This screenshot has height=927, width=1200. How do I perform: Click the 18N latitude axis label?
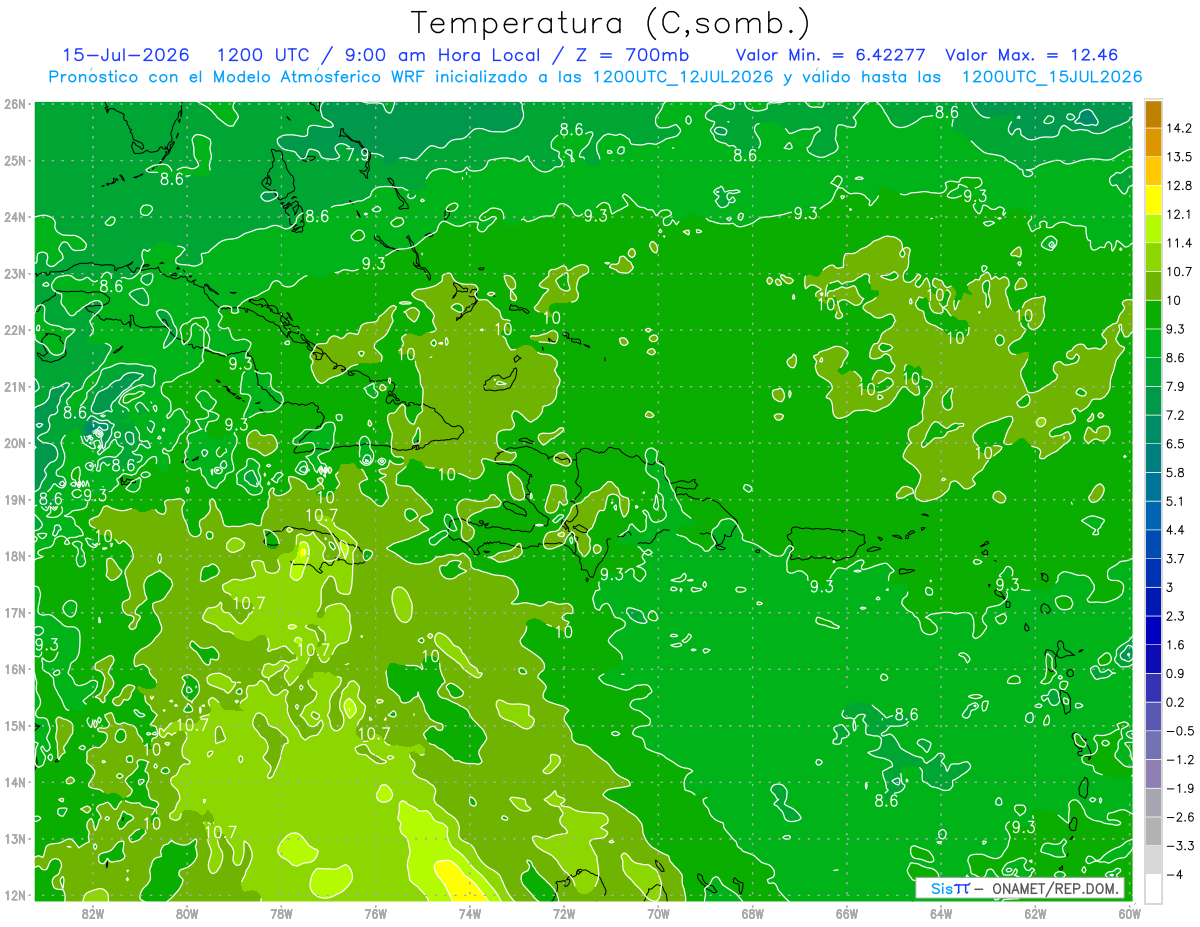tap(15, 556)
